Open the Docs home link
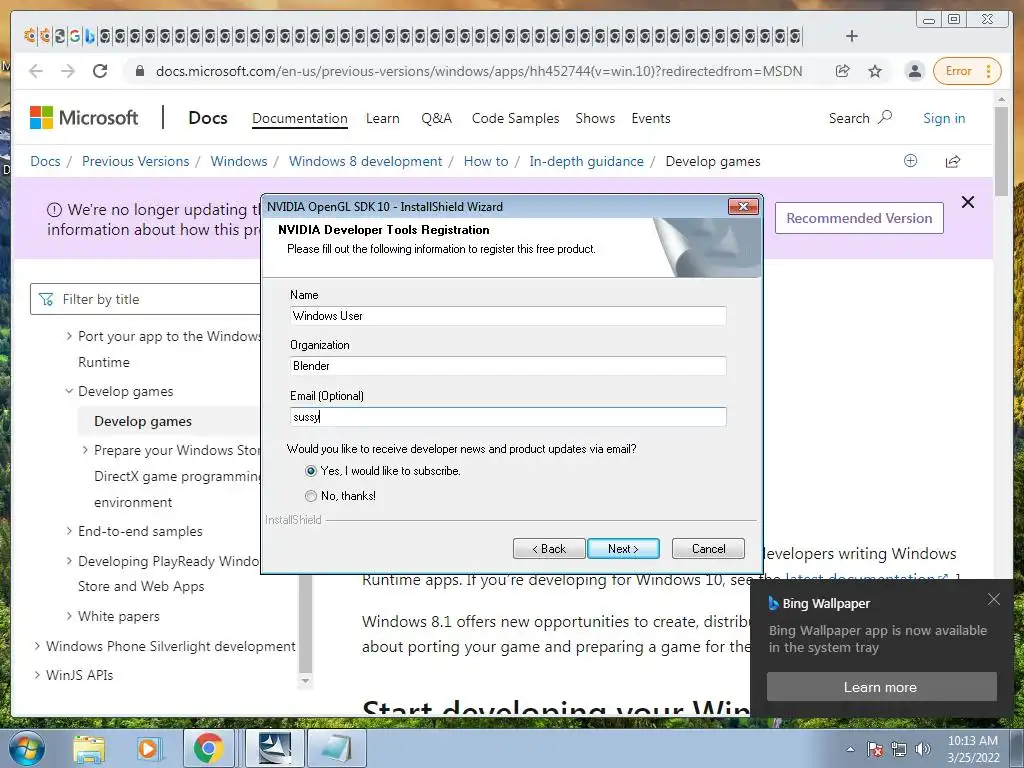1024x768 pixels. click(208, 118)
